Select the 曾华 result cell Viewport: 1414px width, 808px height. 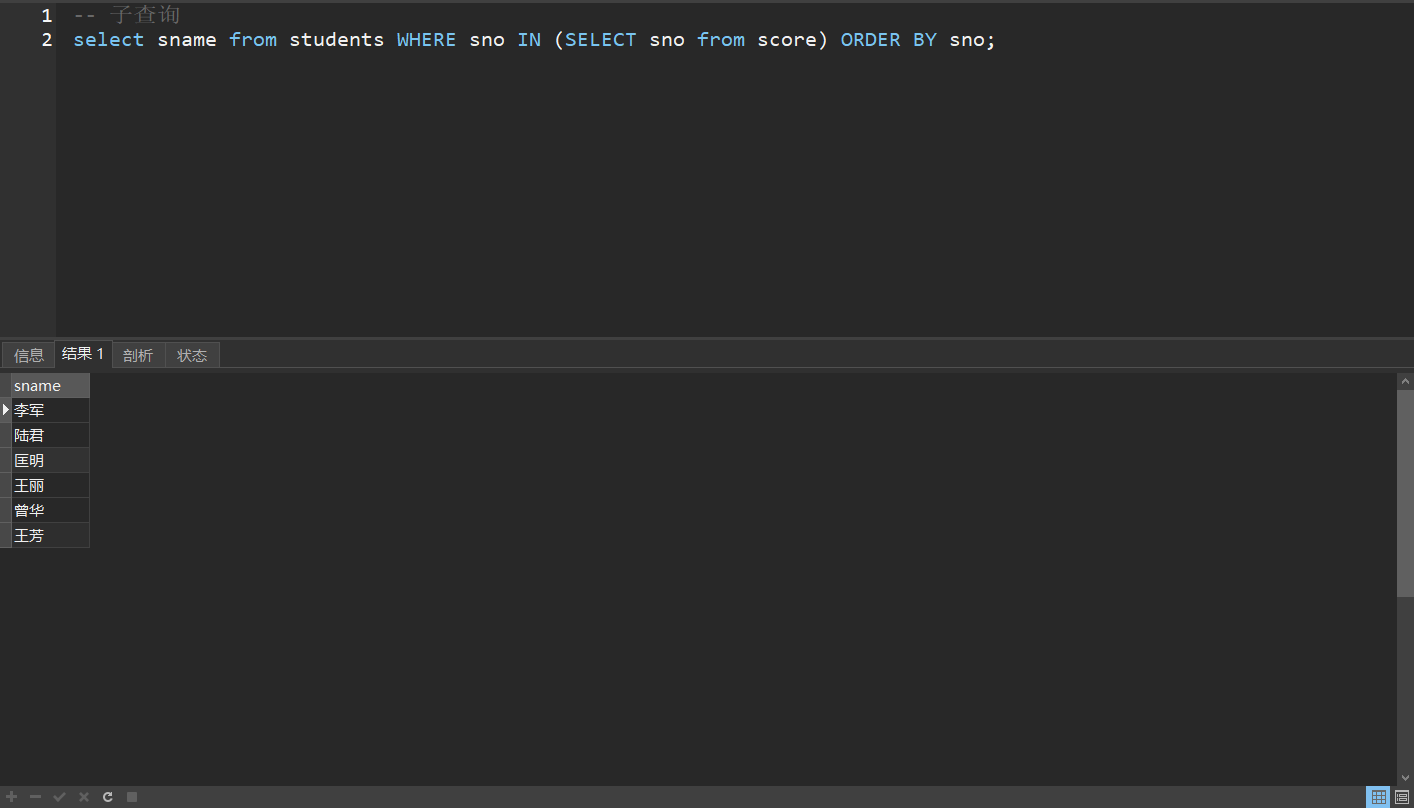[x=50, y=511]
